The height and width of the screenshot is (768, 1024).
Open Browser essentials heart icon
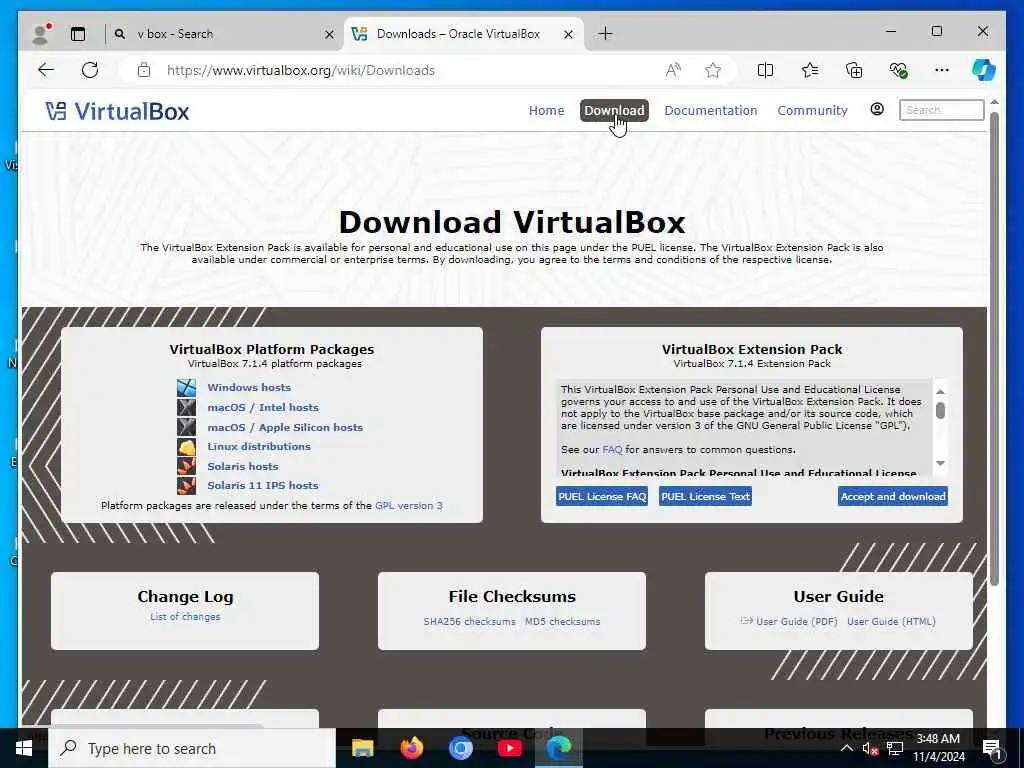(899, 70)
